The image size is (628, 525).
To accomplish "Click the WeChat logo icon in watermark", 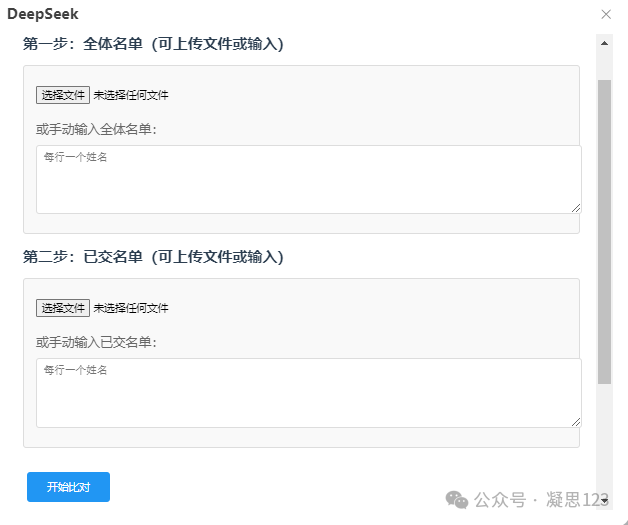I will coord(457,500).
